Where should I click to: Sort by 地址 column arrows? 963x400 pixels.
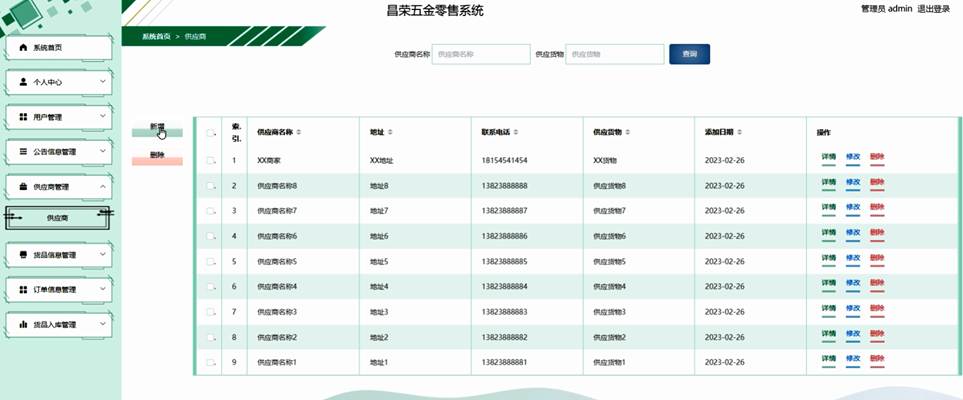pos(390,133)
